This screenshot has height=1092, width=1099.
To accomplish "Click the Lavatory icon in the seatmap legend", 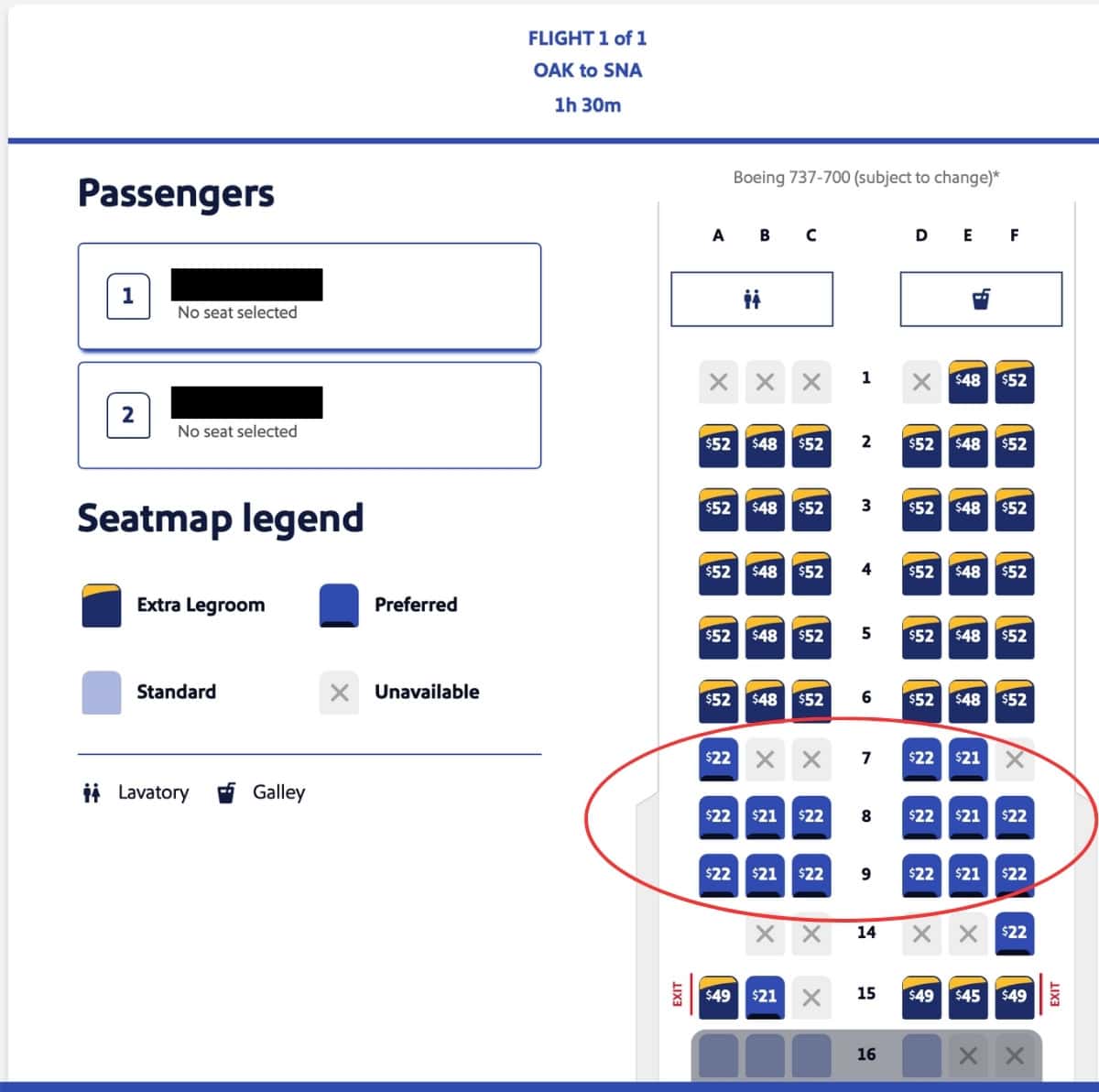I will pos(92,792).
